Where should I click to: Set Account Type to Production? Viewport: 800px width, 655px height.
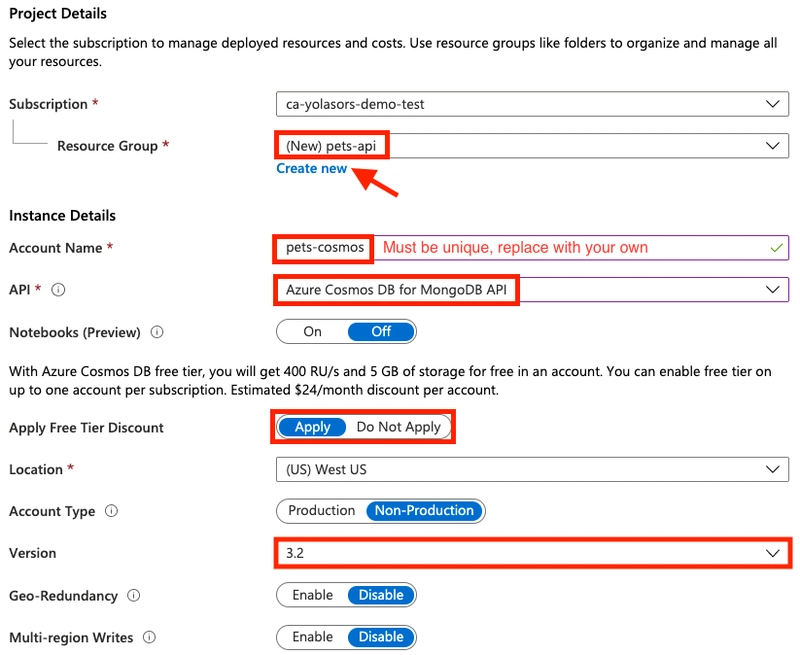coord(321,511)
